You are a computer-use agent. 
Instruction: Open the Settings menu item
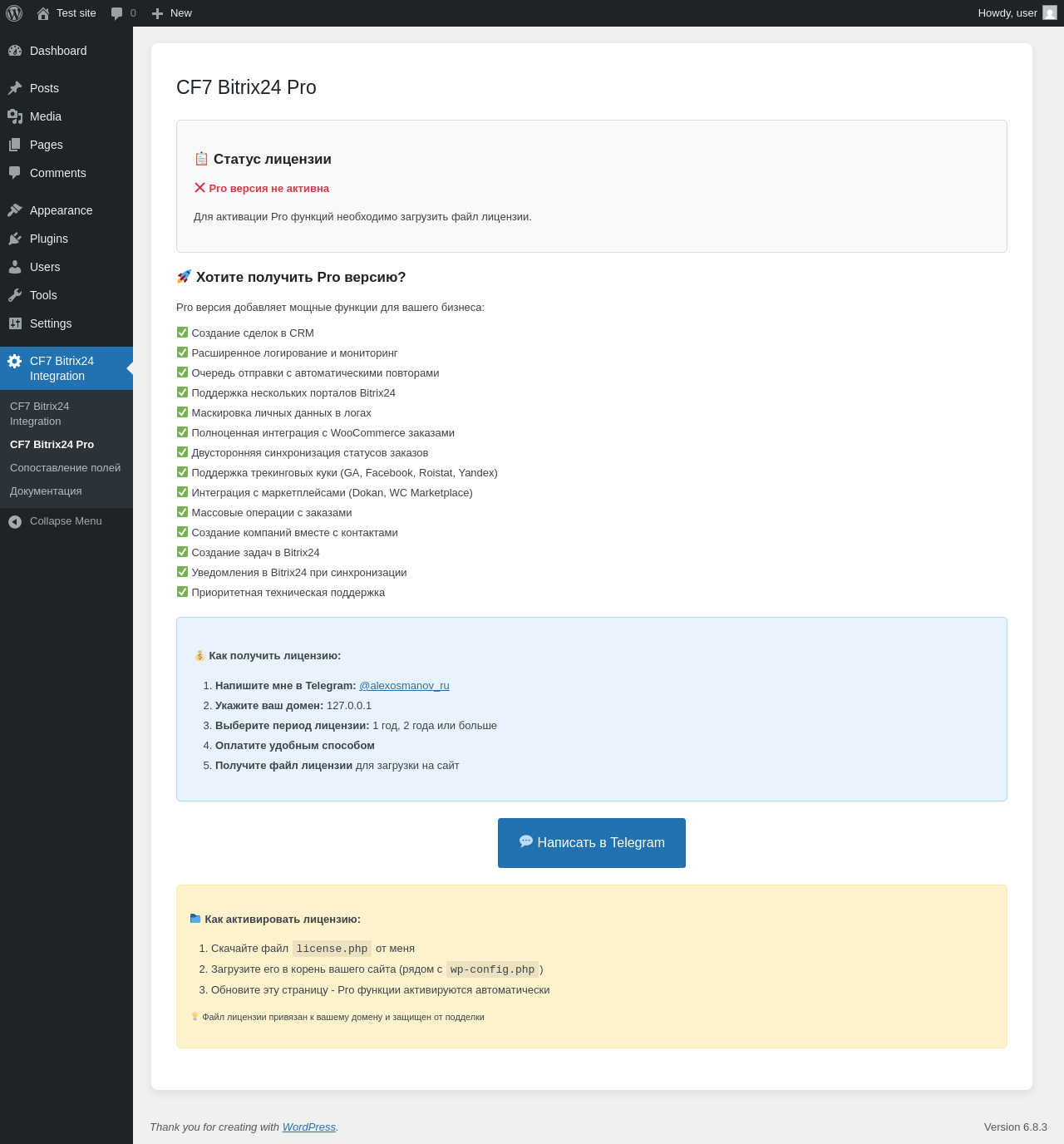[51, 323]
